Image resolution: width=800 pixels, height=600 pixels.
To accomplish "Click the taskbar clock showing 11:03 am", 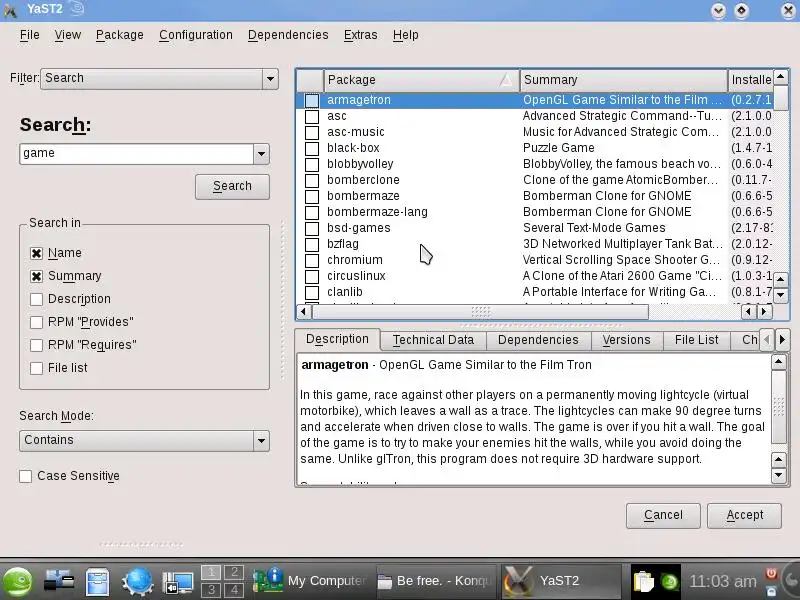I will click(x=722, y=581).
